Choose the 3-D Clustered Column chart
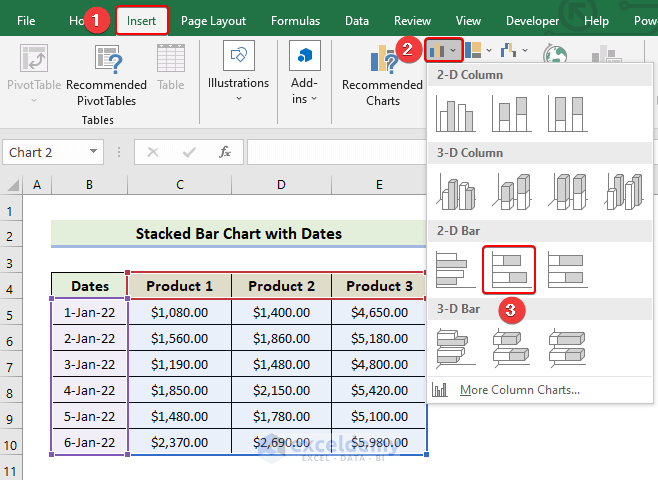This screenshot has height=480, width=658. [x=456, y=192]
